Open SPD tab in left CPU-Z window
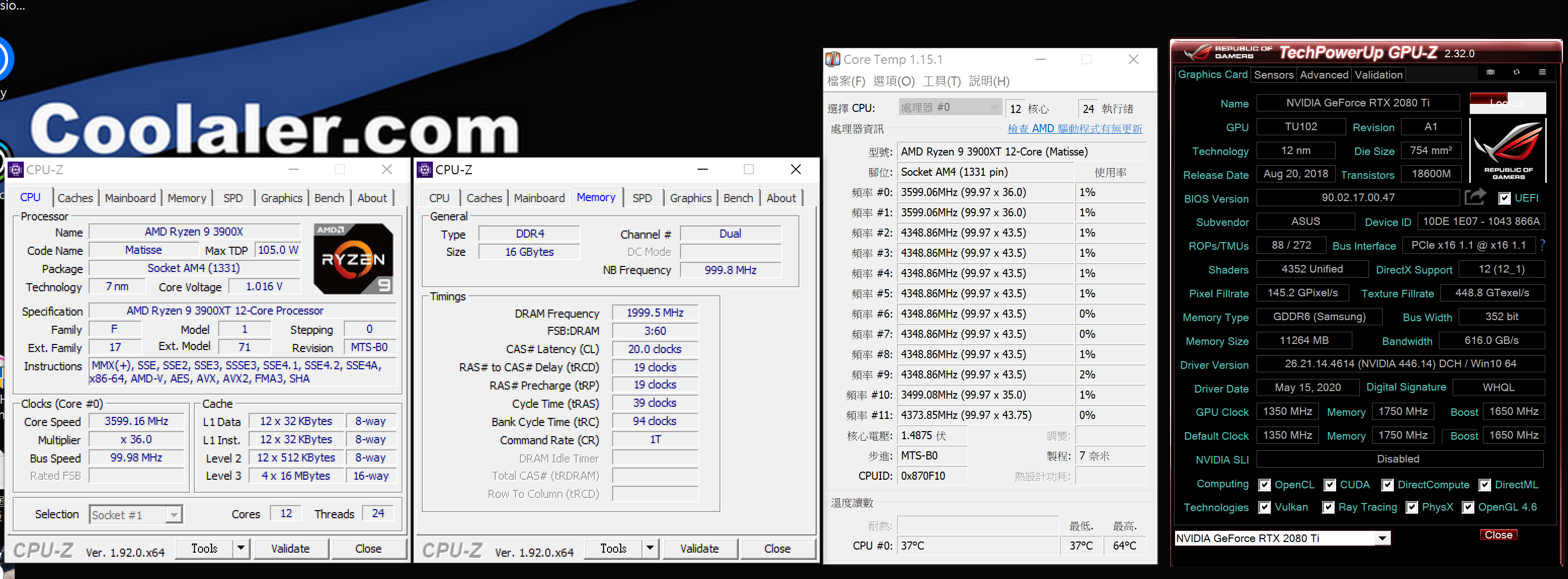 click(233, 198)
